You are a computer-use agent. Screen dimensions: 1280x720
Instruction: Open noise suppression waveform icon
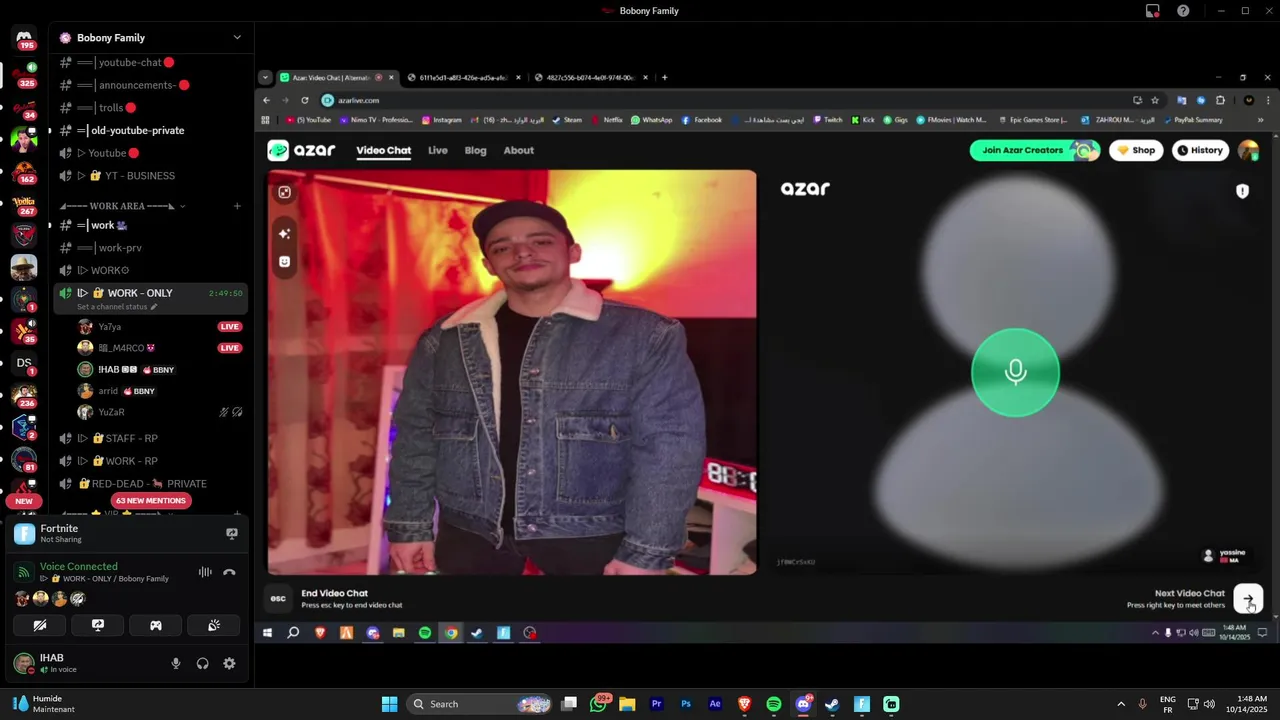tap(205, 572)
